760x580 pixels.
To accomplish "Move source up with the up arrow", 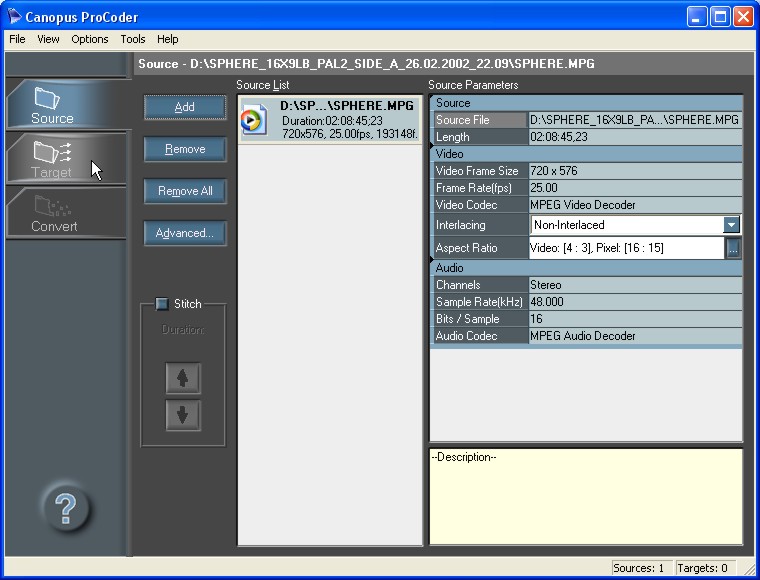I will (183, 378).
